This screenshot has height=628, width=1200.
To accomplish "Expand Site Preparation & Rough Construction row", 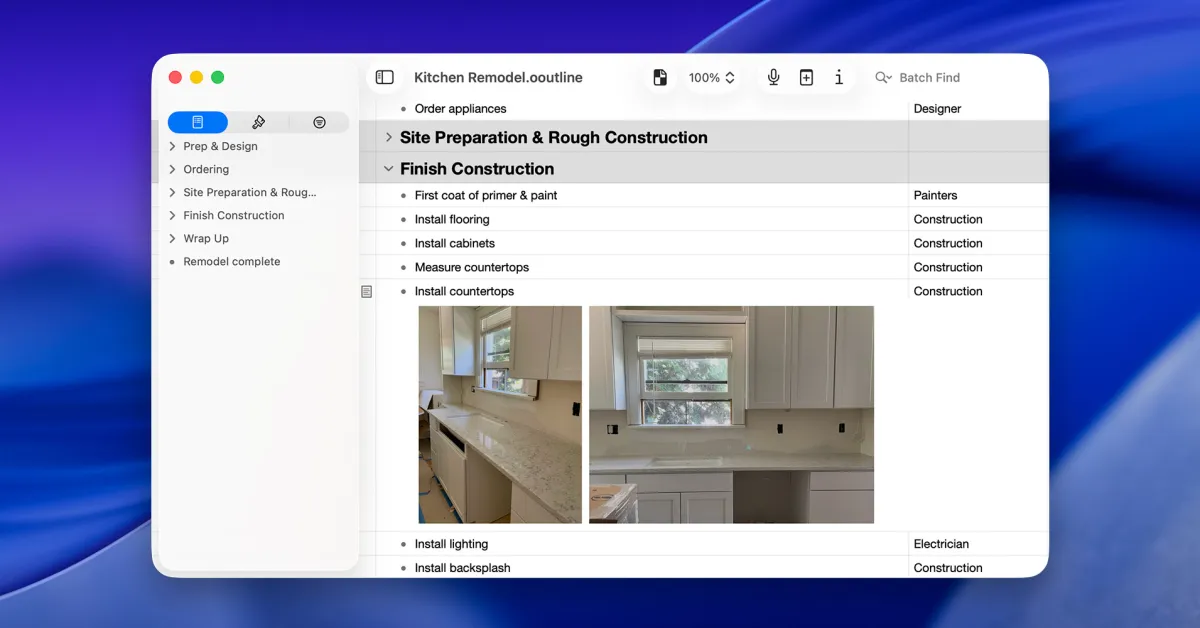I will (389, 138).
